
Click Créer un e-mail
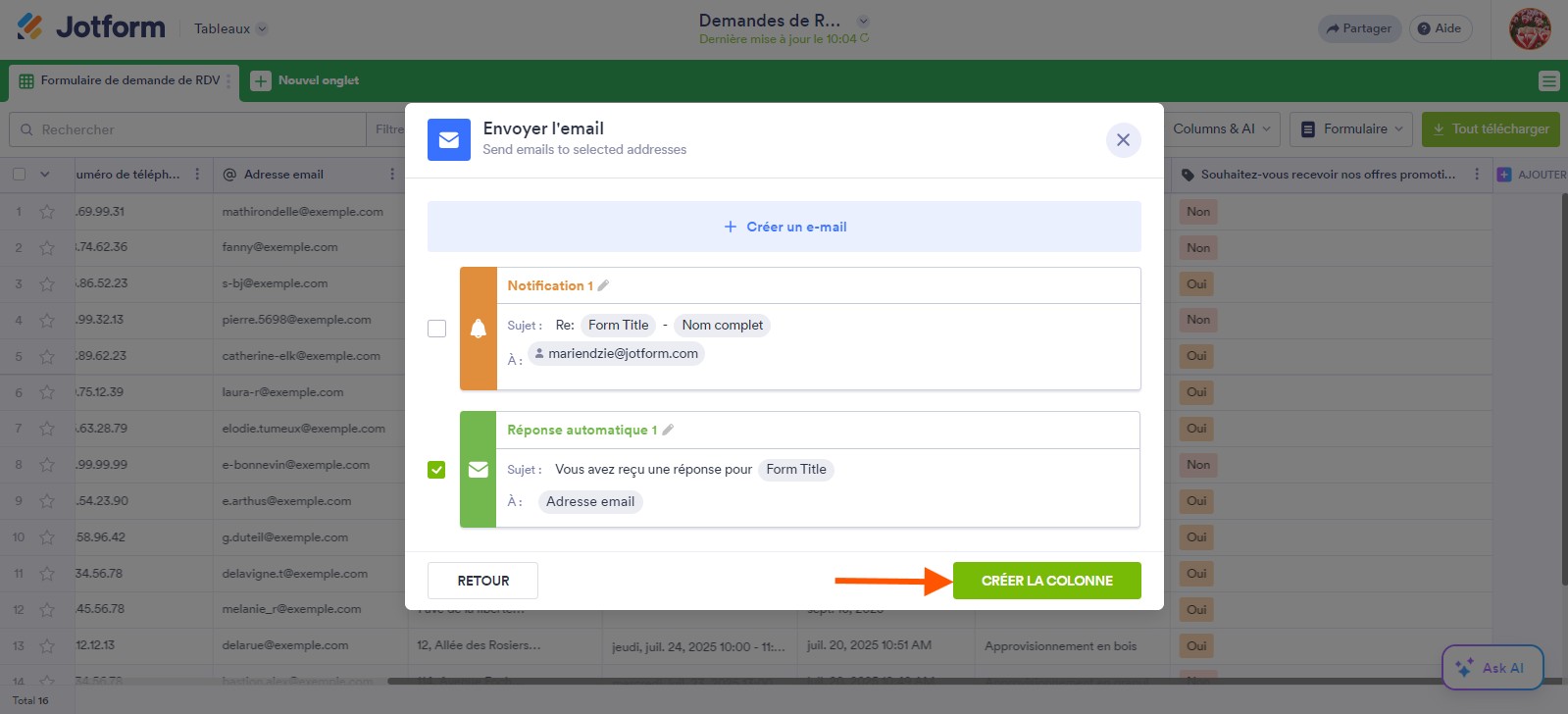(784, 227)
